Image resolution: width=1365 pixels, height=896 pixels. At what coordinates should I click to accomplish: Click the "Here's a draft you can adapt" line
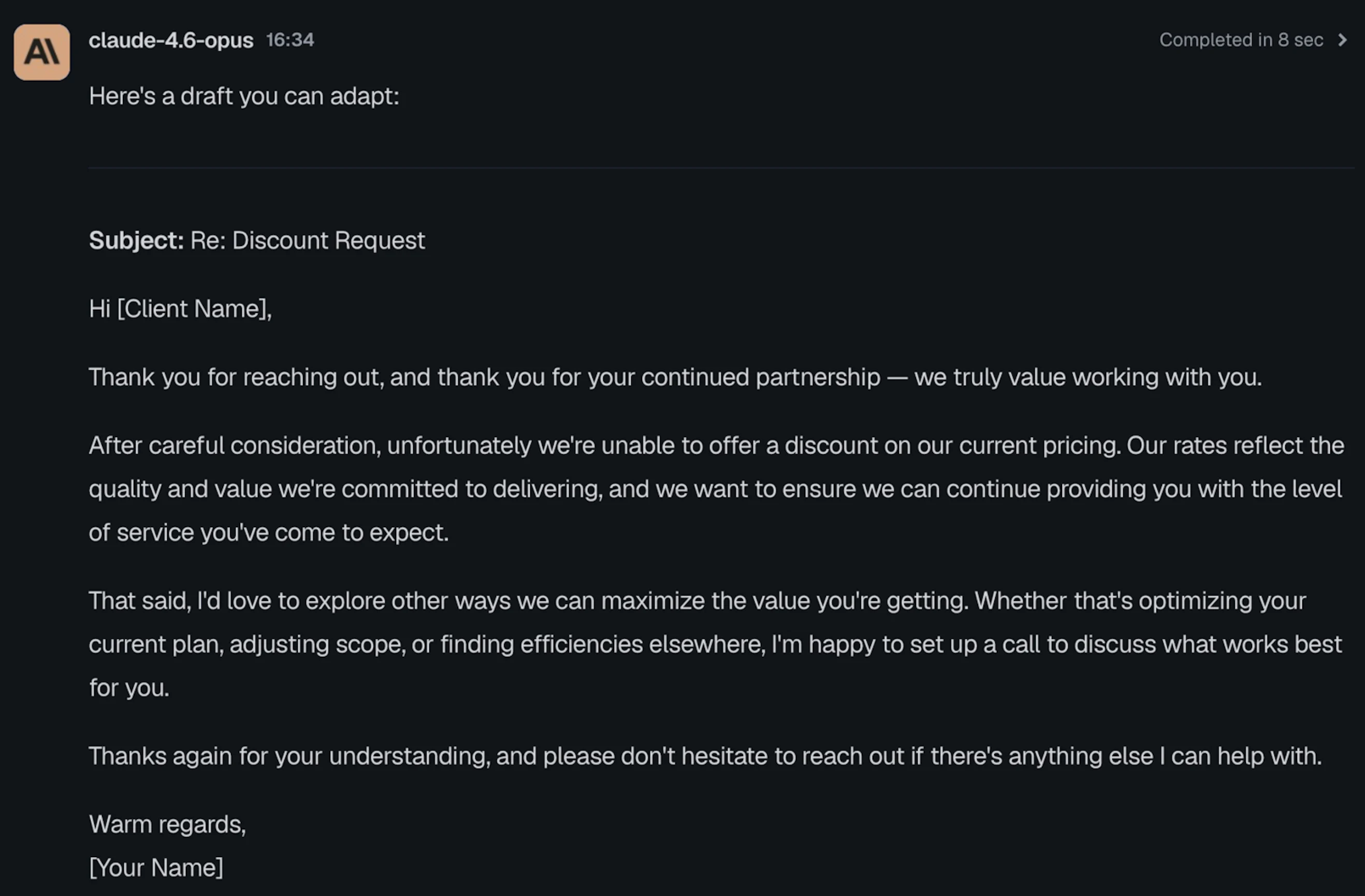[244, 96]
